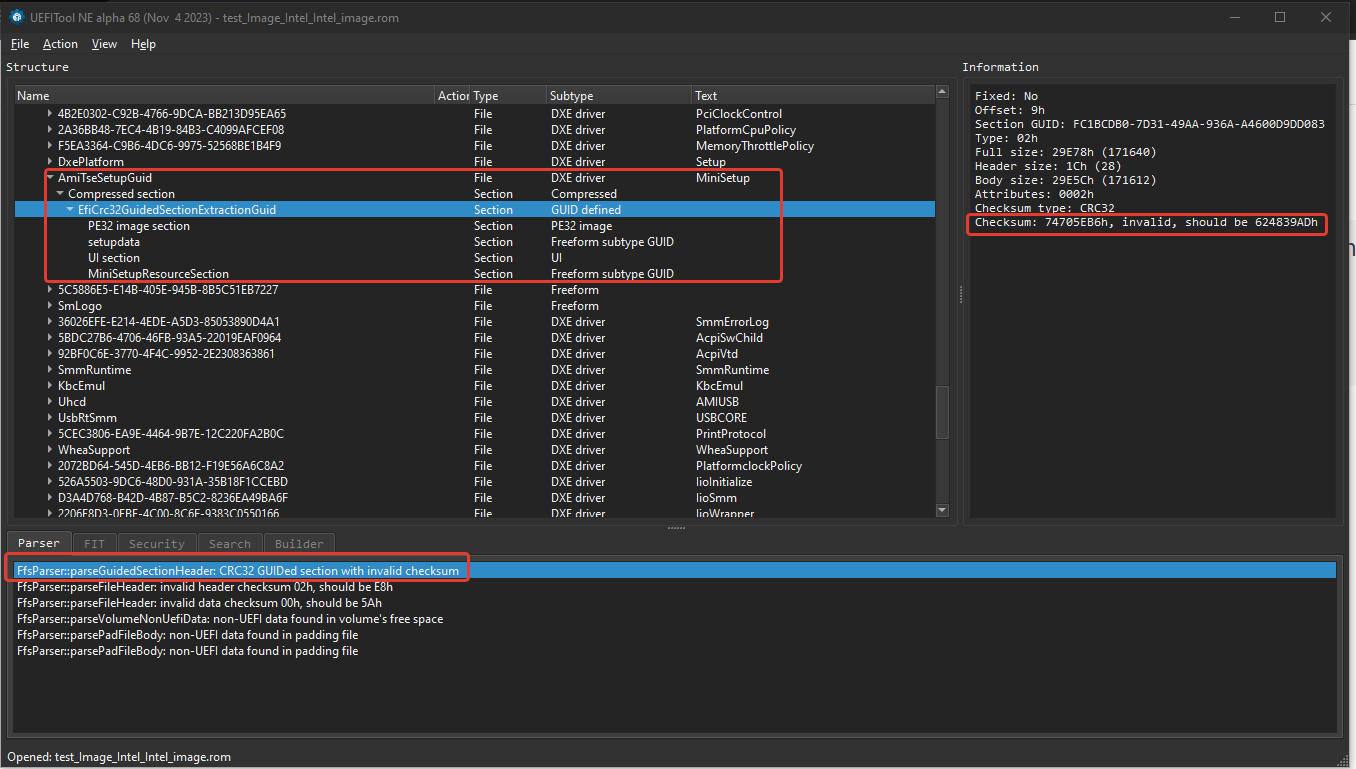The image size is (1356, 769).
Task: Select the D3A4D768-B42D-4B87 file row
Action: [475, 498]
